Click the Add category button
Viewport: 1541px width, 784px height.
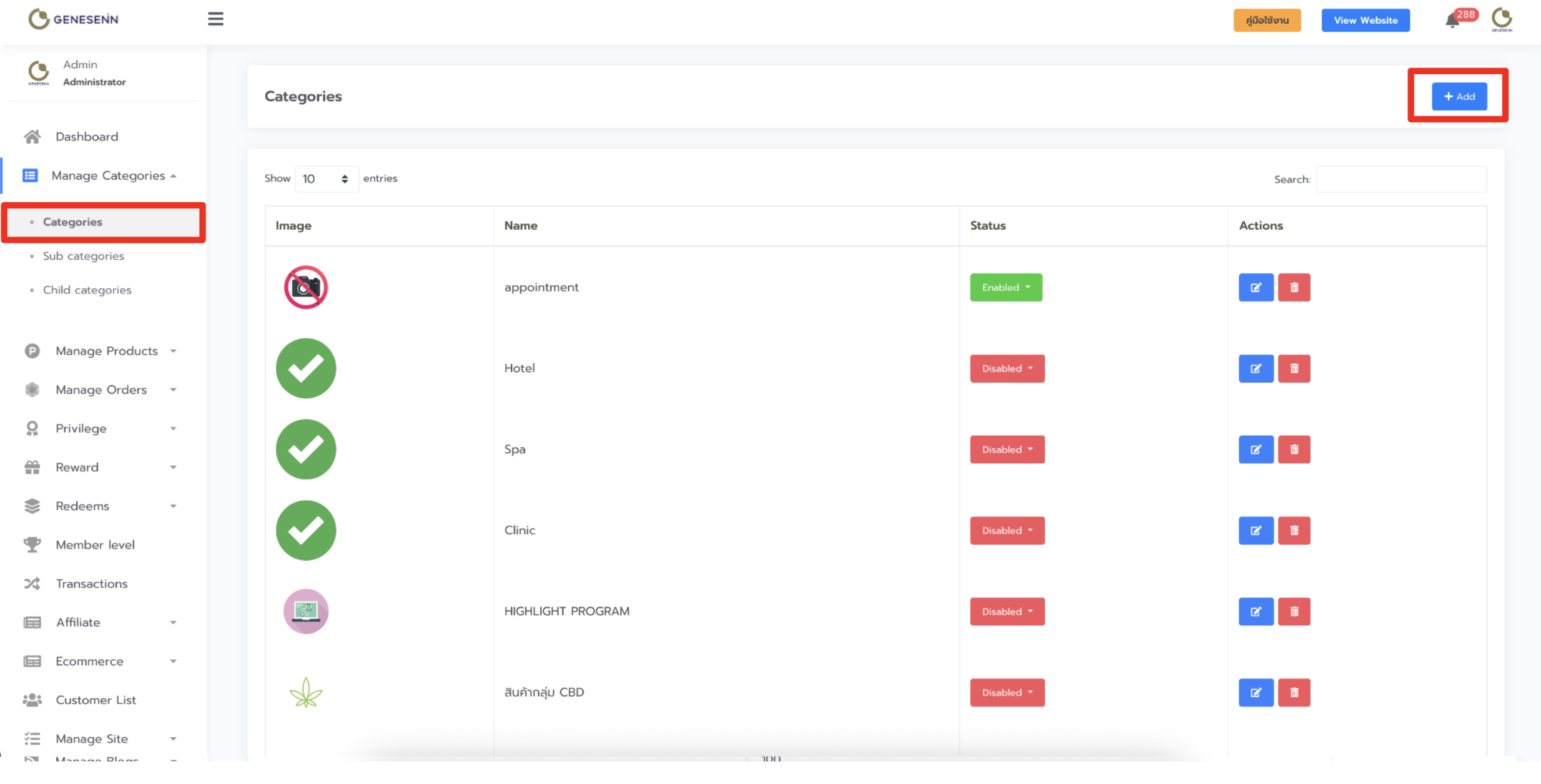coord(1459,96)
